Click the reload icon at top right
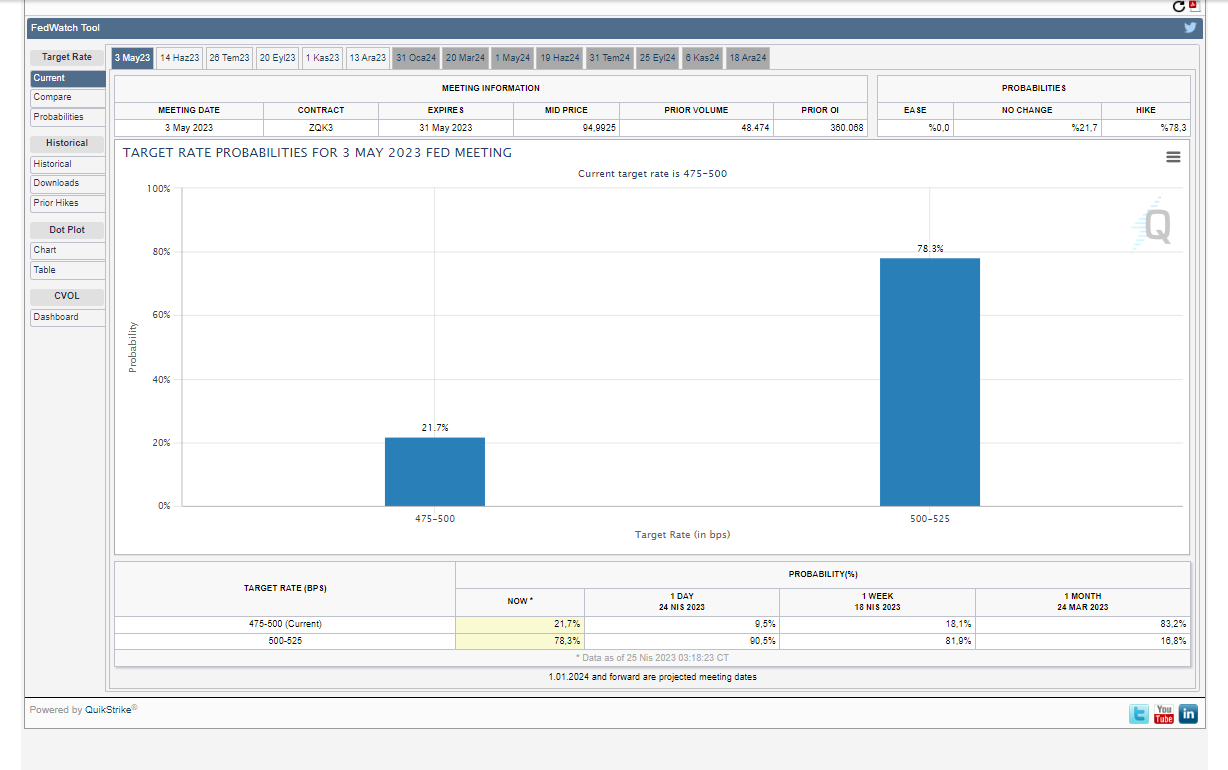This screenshot has height=770, width=1228. coord(1179,7)
